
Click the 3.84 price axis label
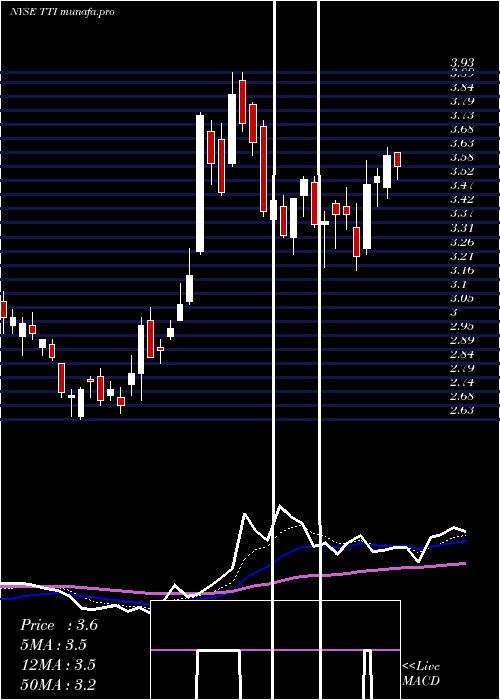click(462, 87)
